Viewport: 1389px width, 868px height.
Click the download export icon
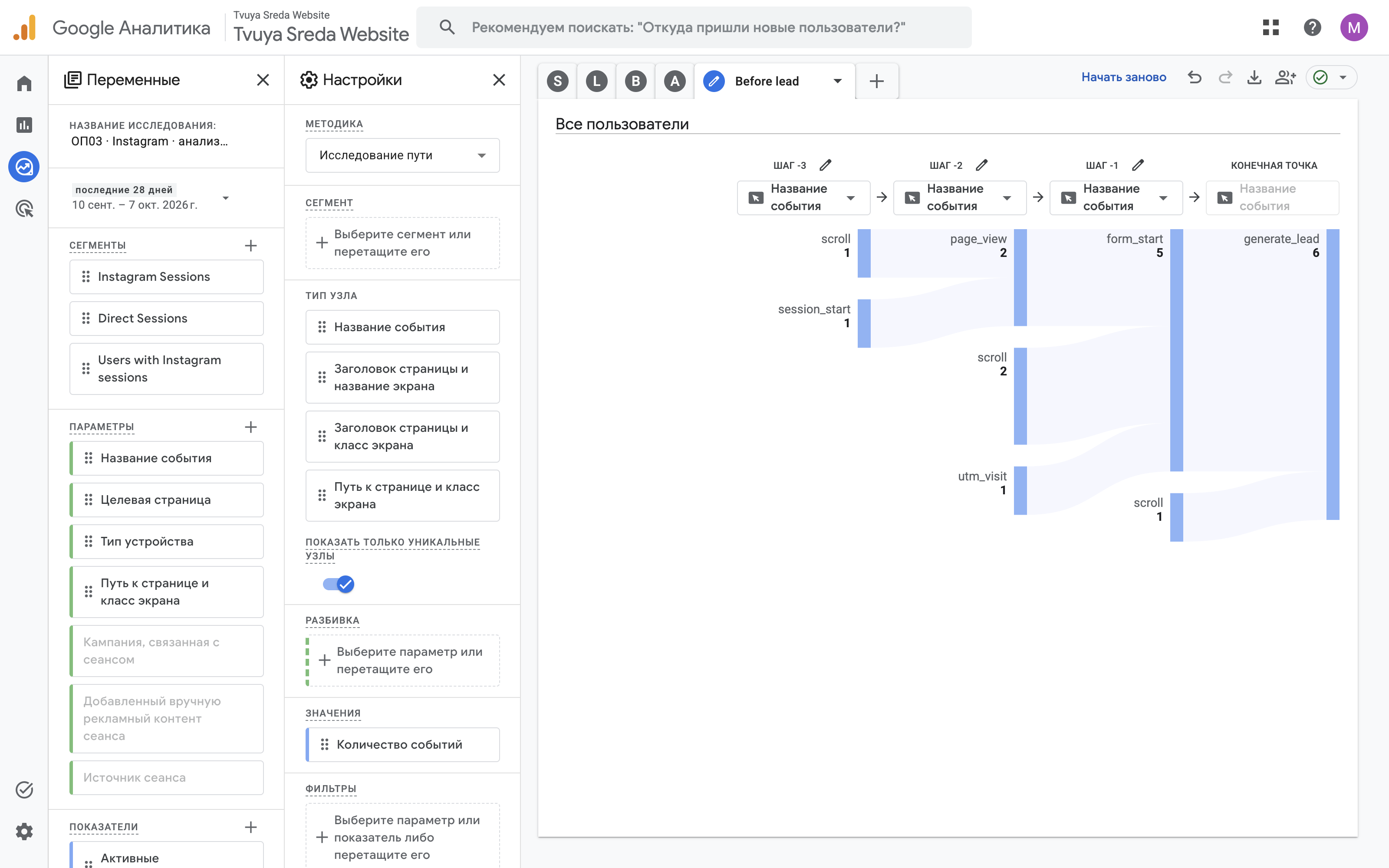click(x=1255, y=78)
